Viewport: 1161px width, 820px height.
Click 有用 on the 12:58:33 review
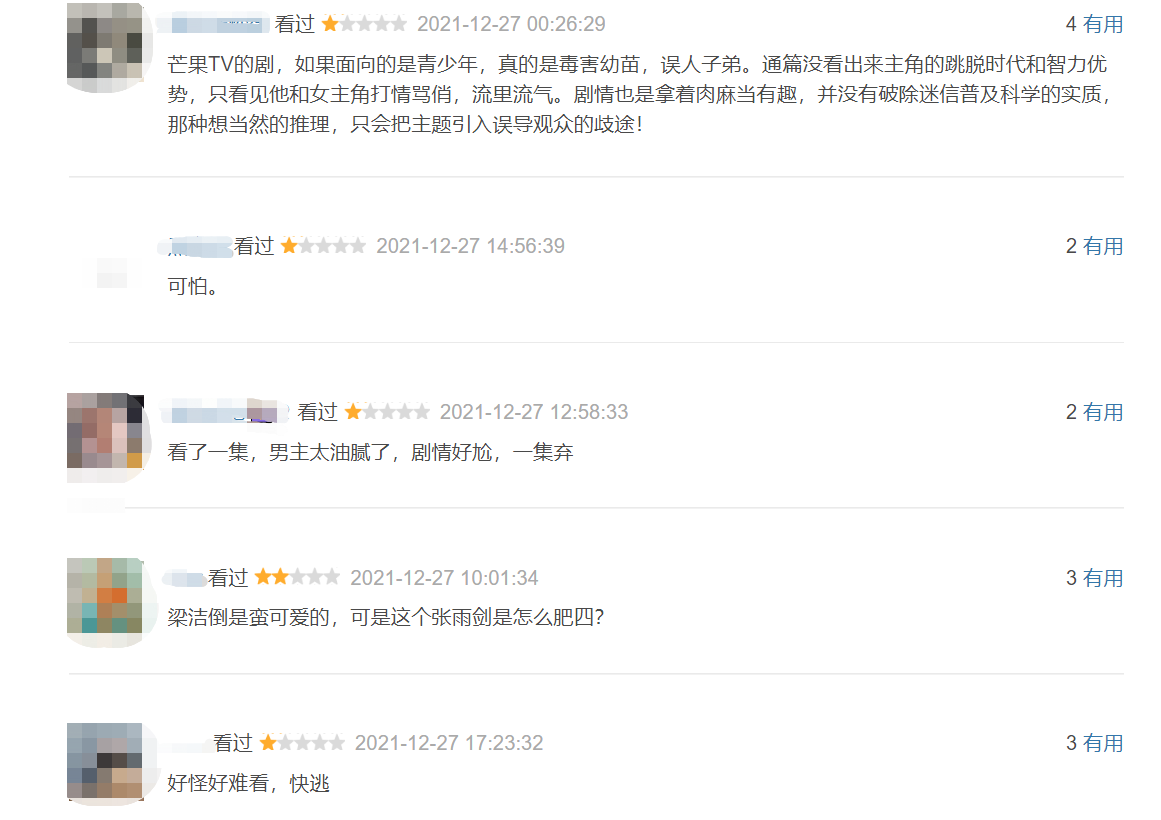(1103, 413)
